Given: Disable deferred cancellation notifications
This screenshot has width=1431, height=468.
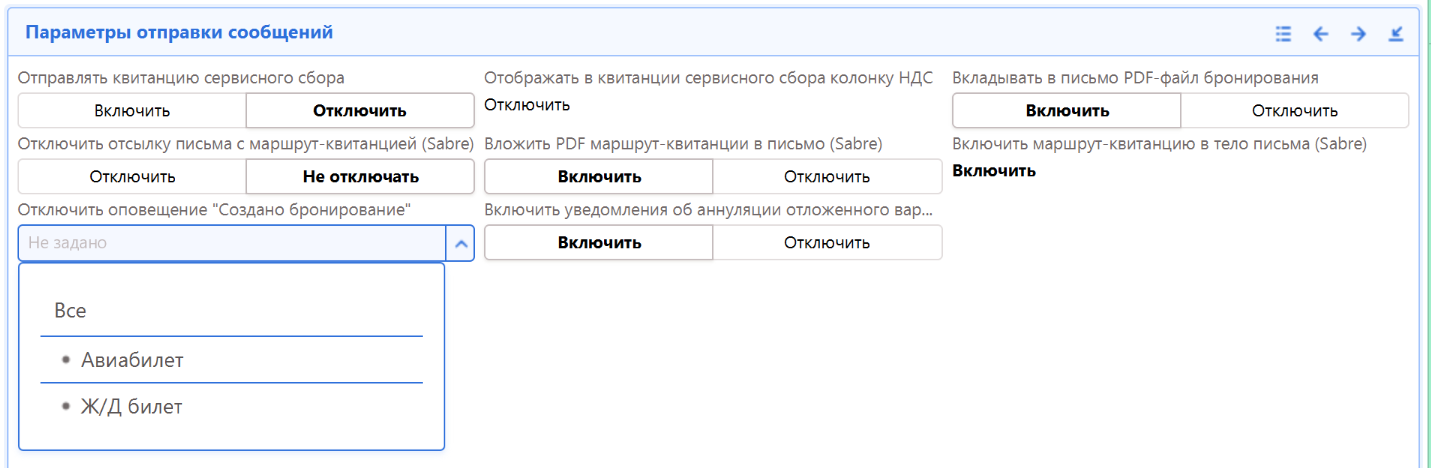Looking at the screenshot, I should 827,243.
